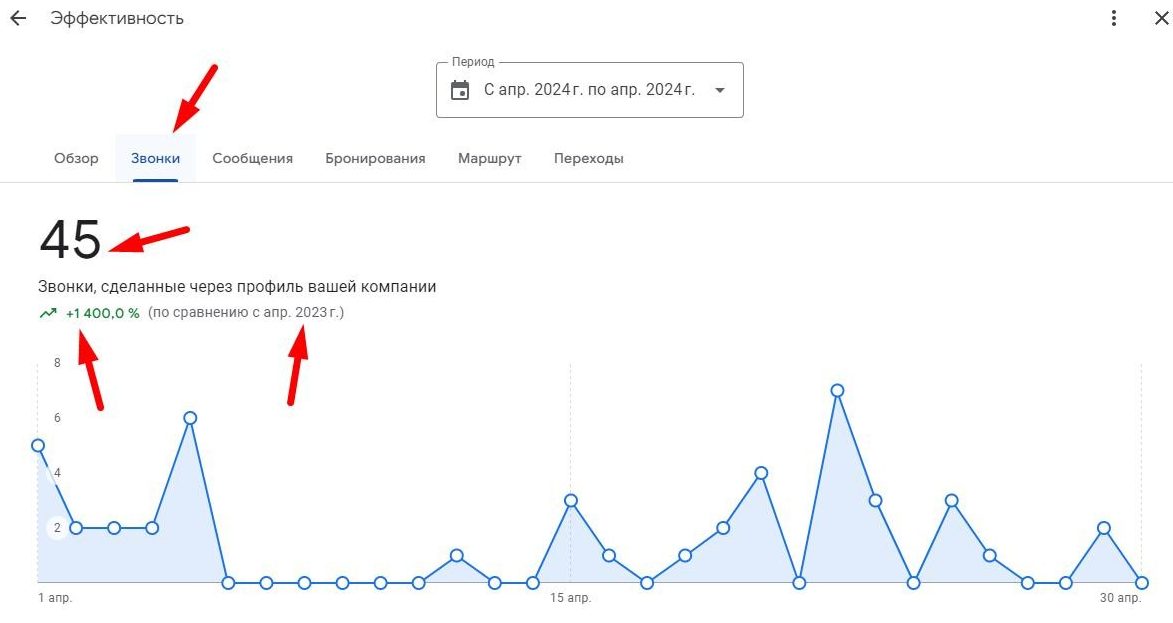The width and height of the screenshot is (1173, 623).
Task: Click the first data point on 1 апр.
Action: point(38,445)
